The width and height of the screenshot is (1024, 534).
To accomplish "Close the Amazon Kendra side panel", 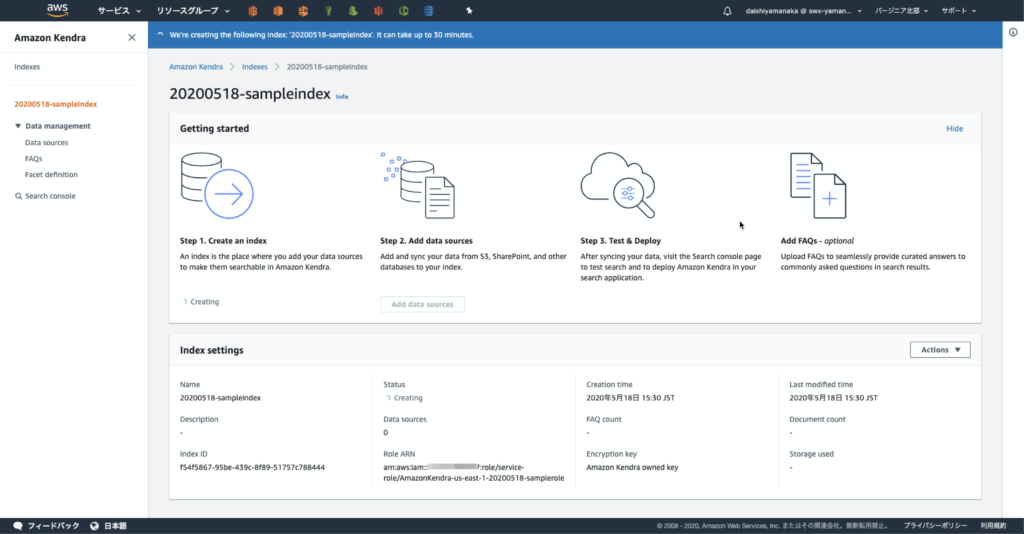I will (132, 38).
